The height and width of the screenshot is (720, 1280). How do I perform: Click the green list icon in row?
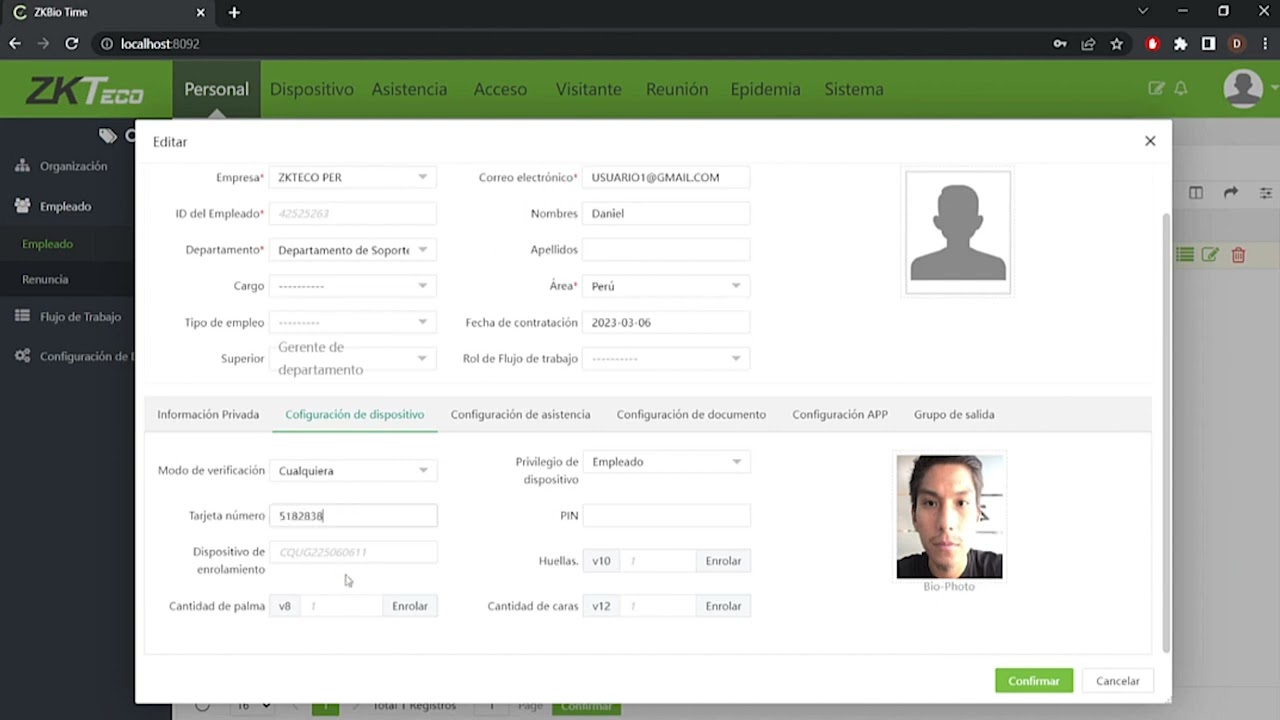click(1185, 255)
